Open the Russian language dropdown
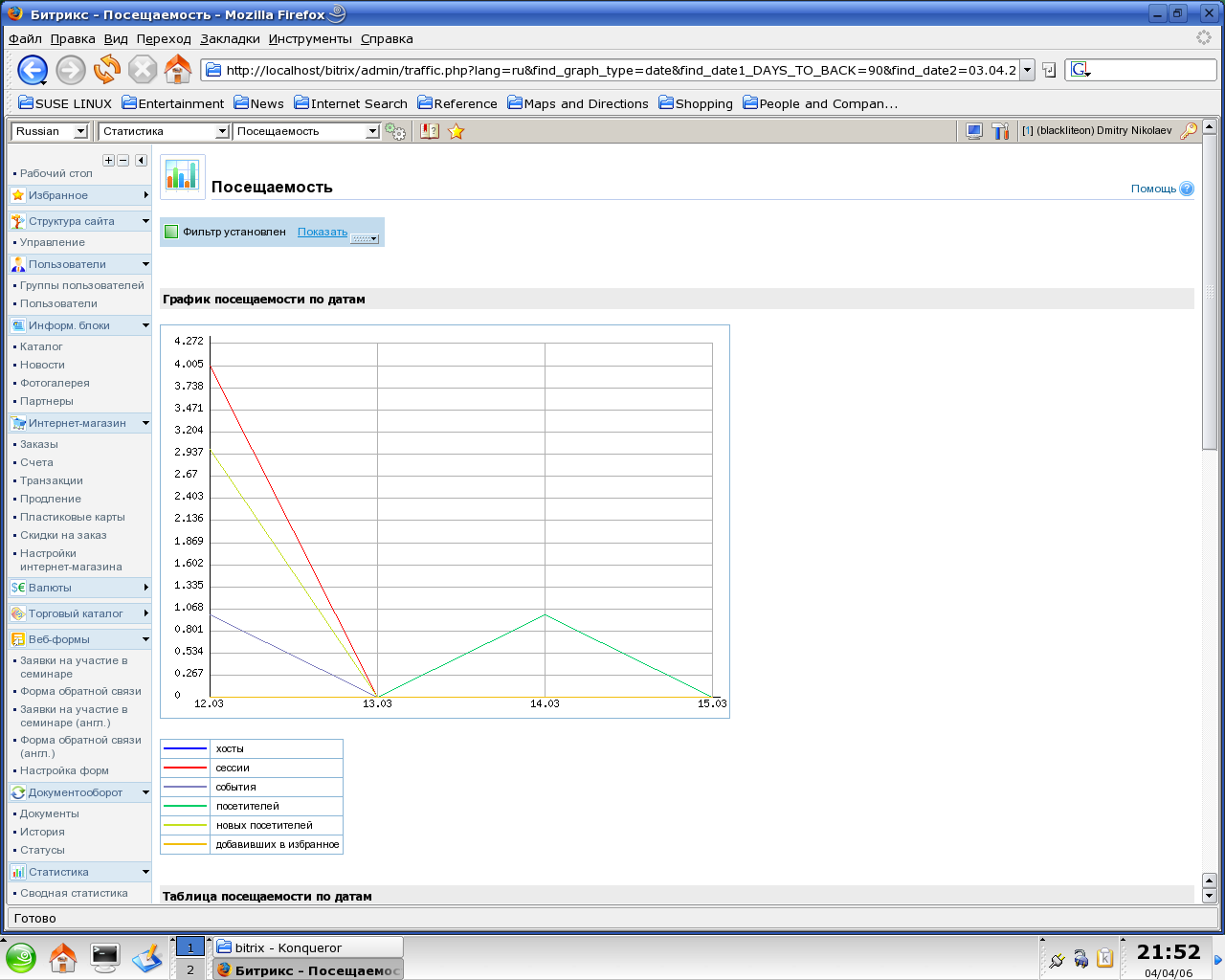 [50, 131]
